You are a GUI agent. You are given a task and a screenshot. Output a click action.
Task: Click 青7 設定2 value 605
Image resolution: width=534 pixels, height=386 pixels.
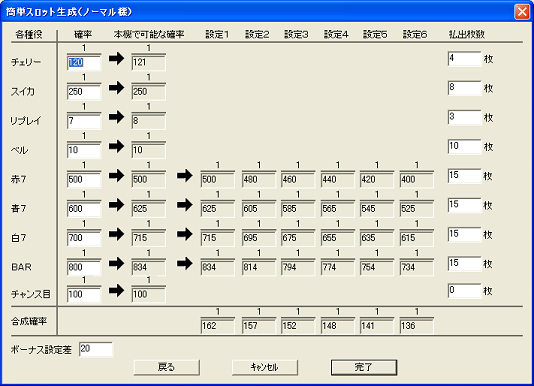(258, 209)
